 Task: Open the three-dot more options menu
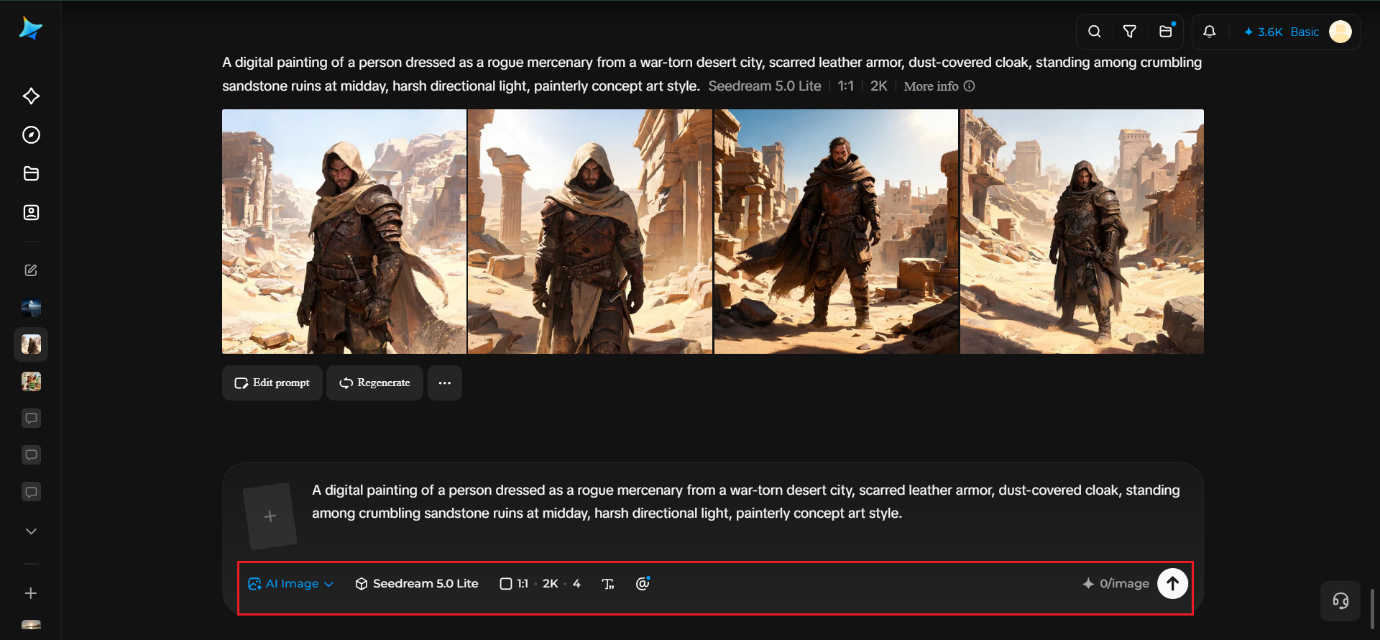[445, 383]
